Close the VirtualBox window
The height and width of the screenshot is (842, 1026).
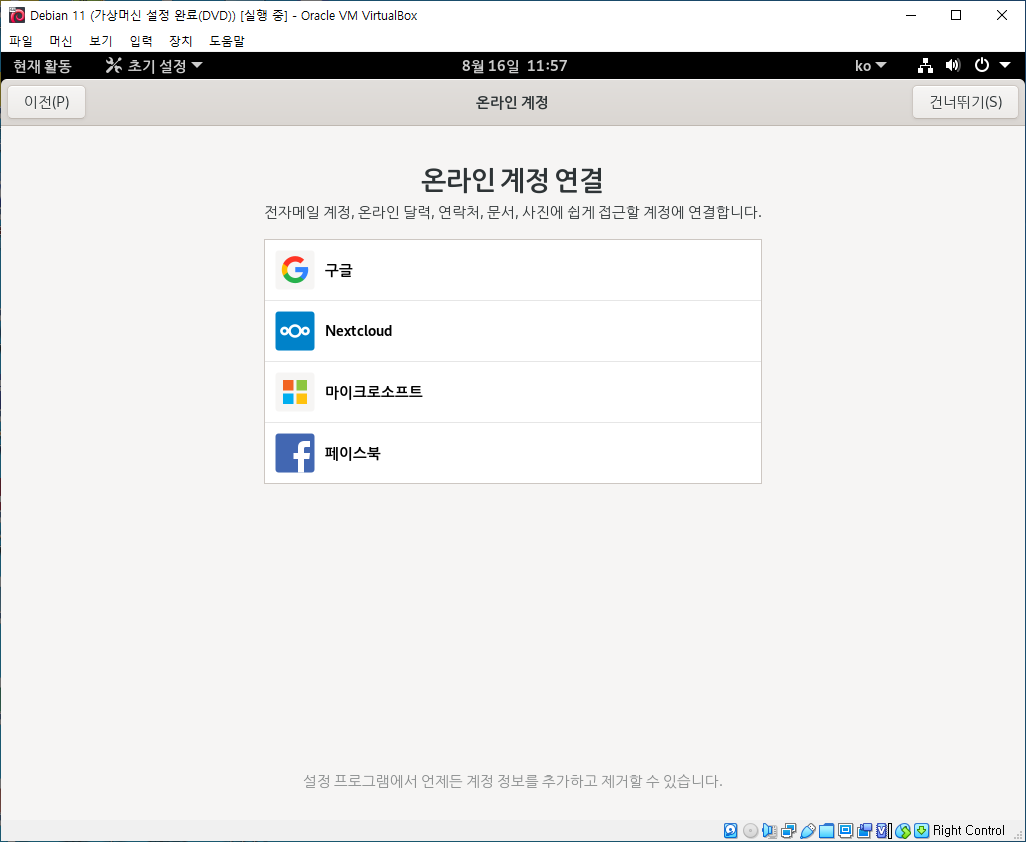click(x=1002, y=15)
